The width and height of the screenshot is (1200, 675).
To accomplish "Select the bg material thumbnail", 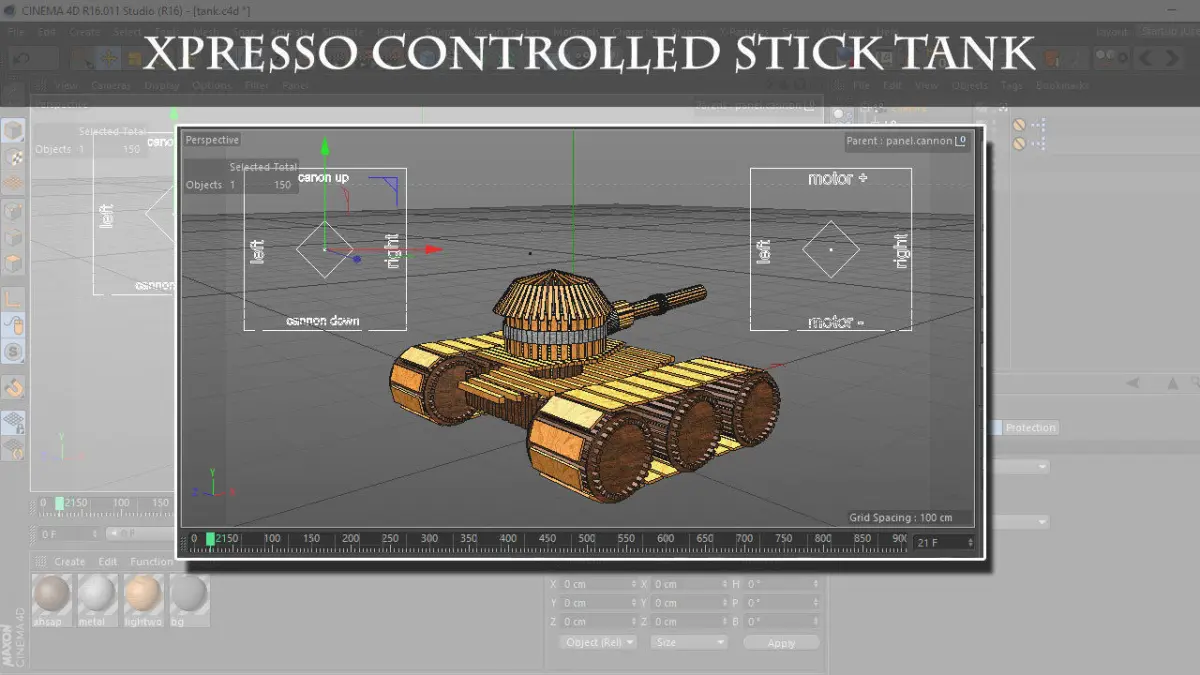I will point(189,600).
